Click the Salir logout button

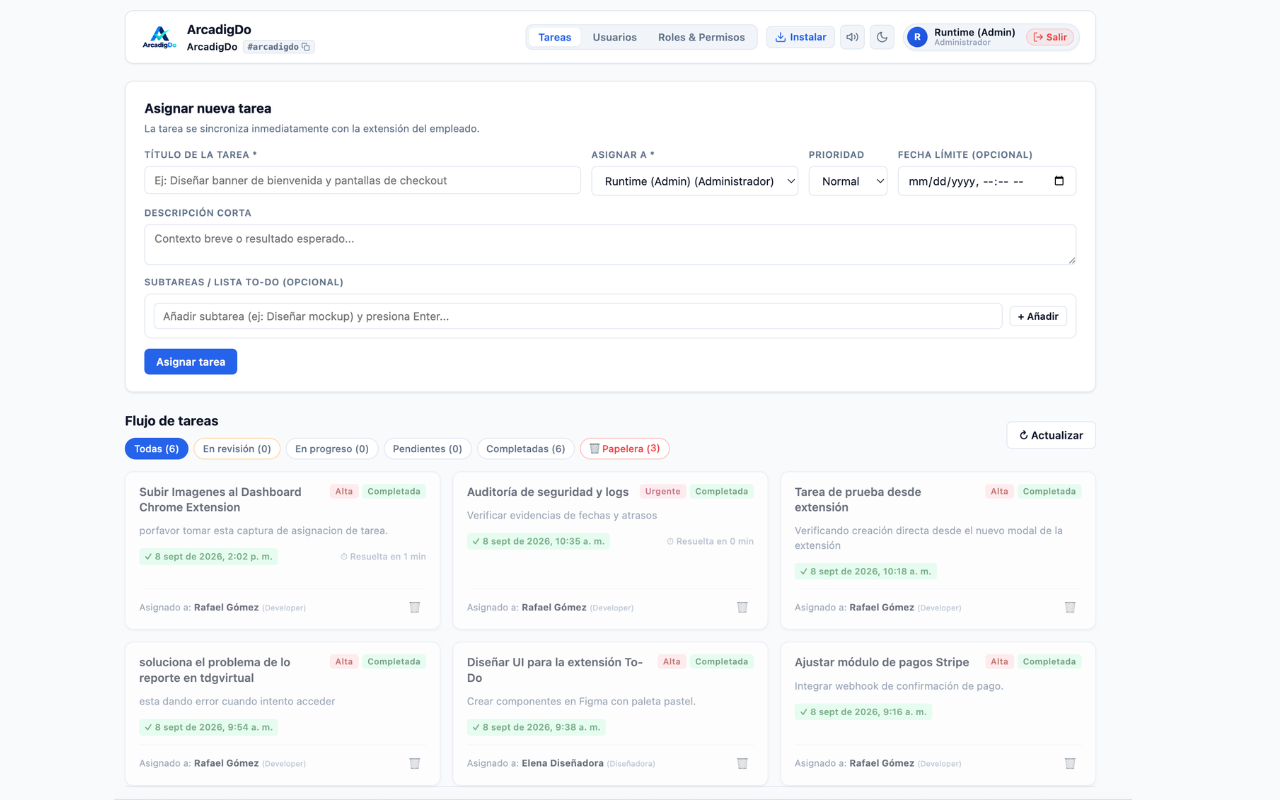pyautogui.click(x=1050, y=37)
